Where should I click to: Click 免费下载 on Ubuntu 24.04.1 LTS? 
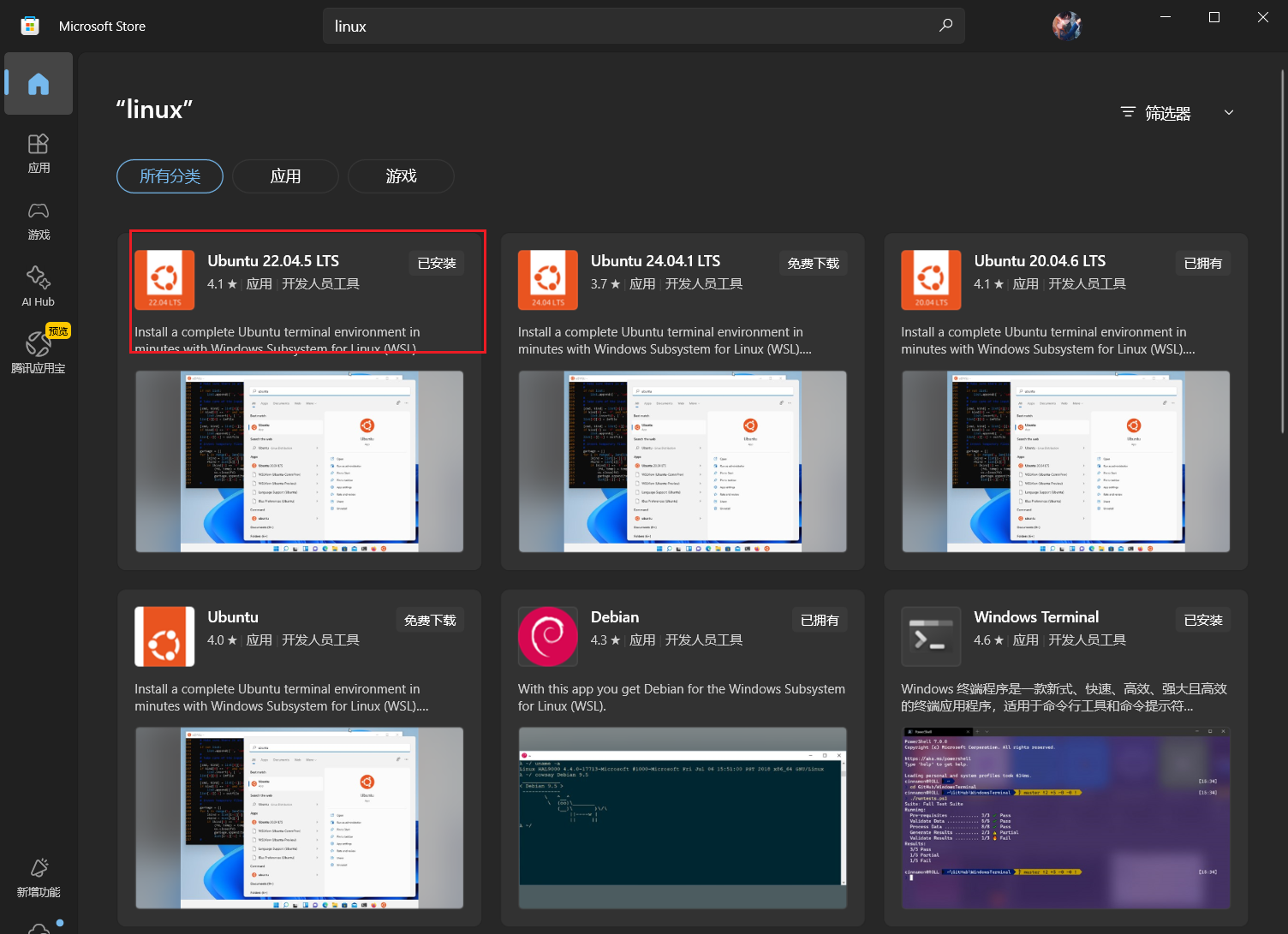click(814, 263)
